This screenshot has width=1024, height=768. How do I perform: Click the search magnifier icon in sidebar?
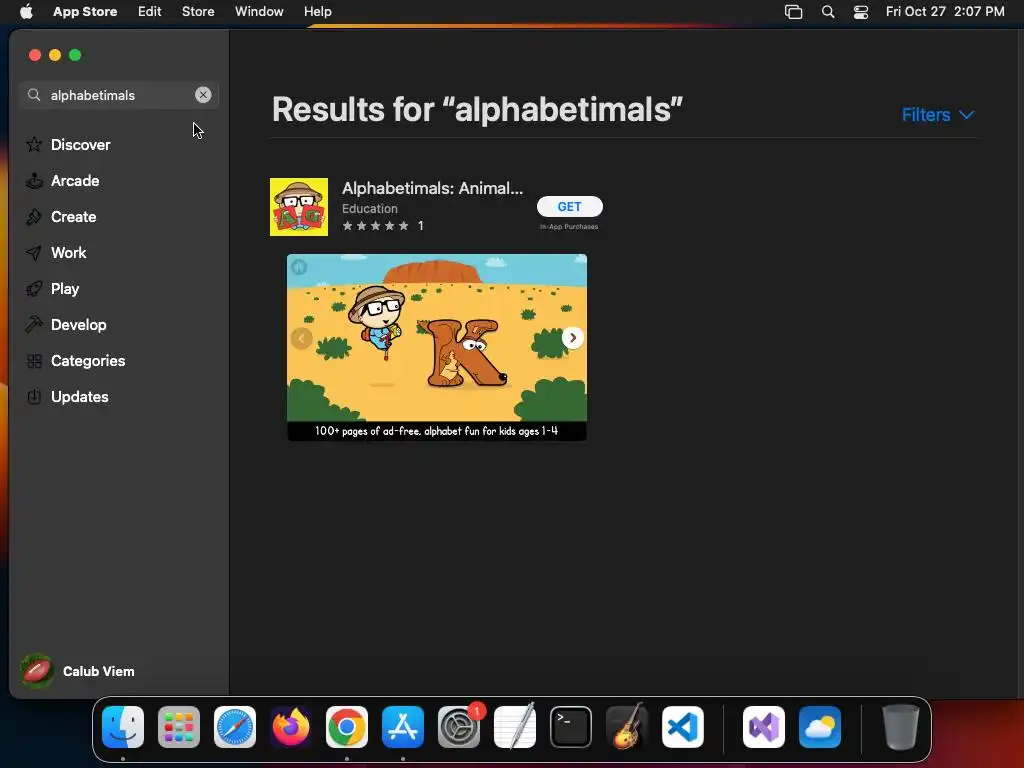[34, 95]
